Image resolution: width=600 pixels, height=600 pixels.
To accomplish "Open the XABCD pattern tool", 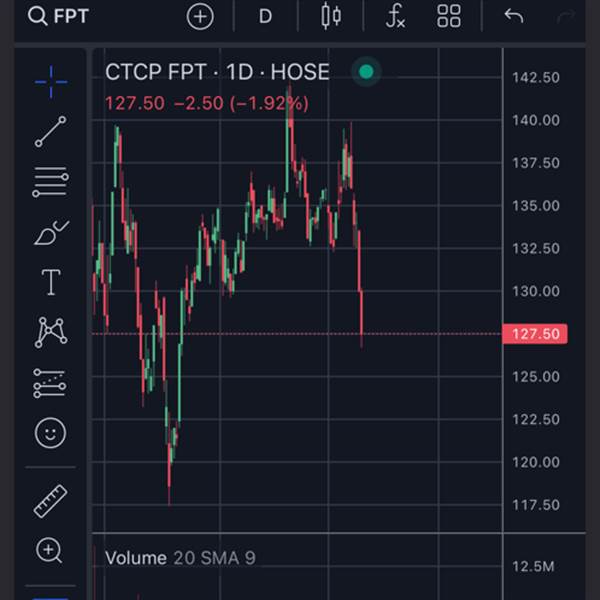I will pos(51,332).
